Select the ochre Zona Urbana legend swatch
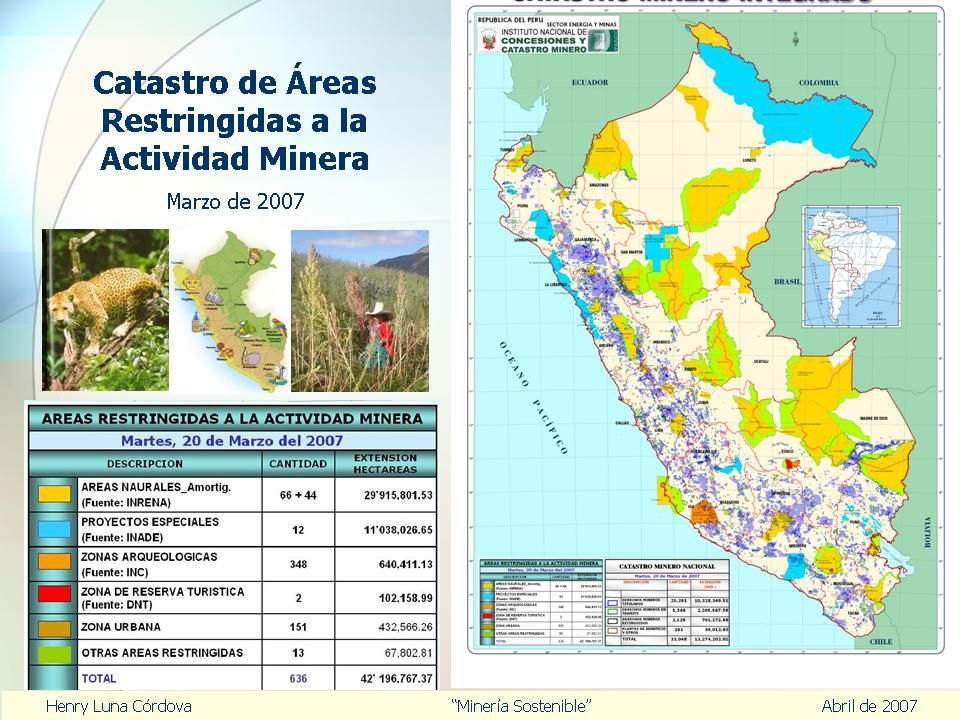 click(x=54, y=628)
